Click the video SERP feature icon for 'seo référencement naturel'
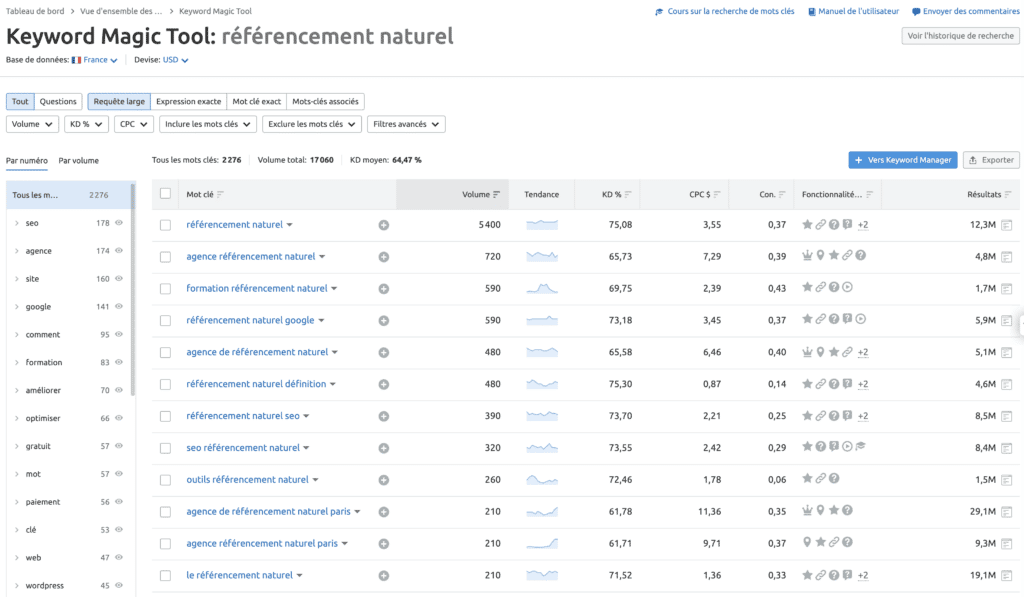 tap(847, 447)
